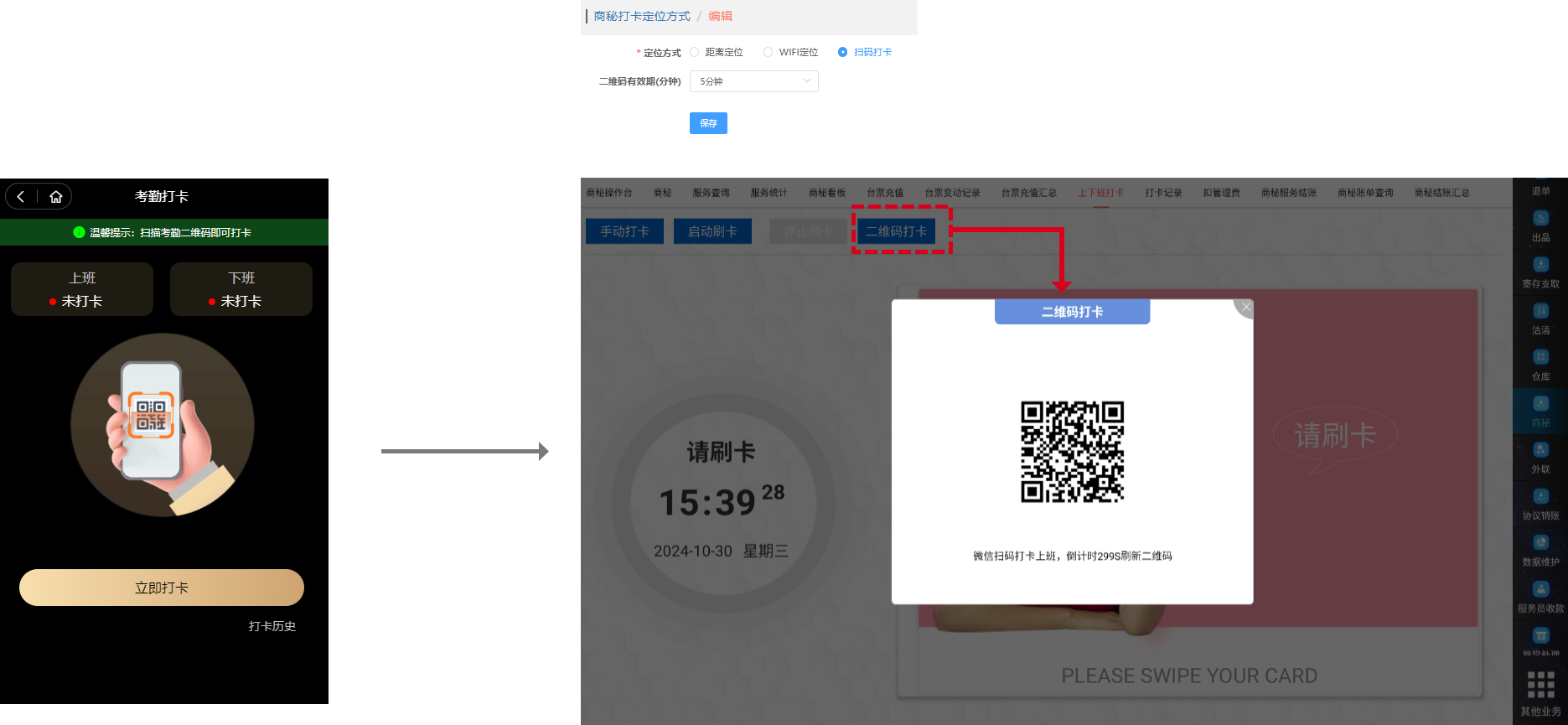The image size is (1568, 725).
Task: Switch to the 商秘账单查询 tab
Action: (x=1365, y=193)
